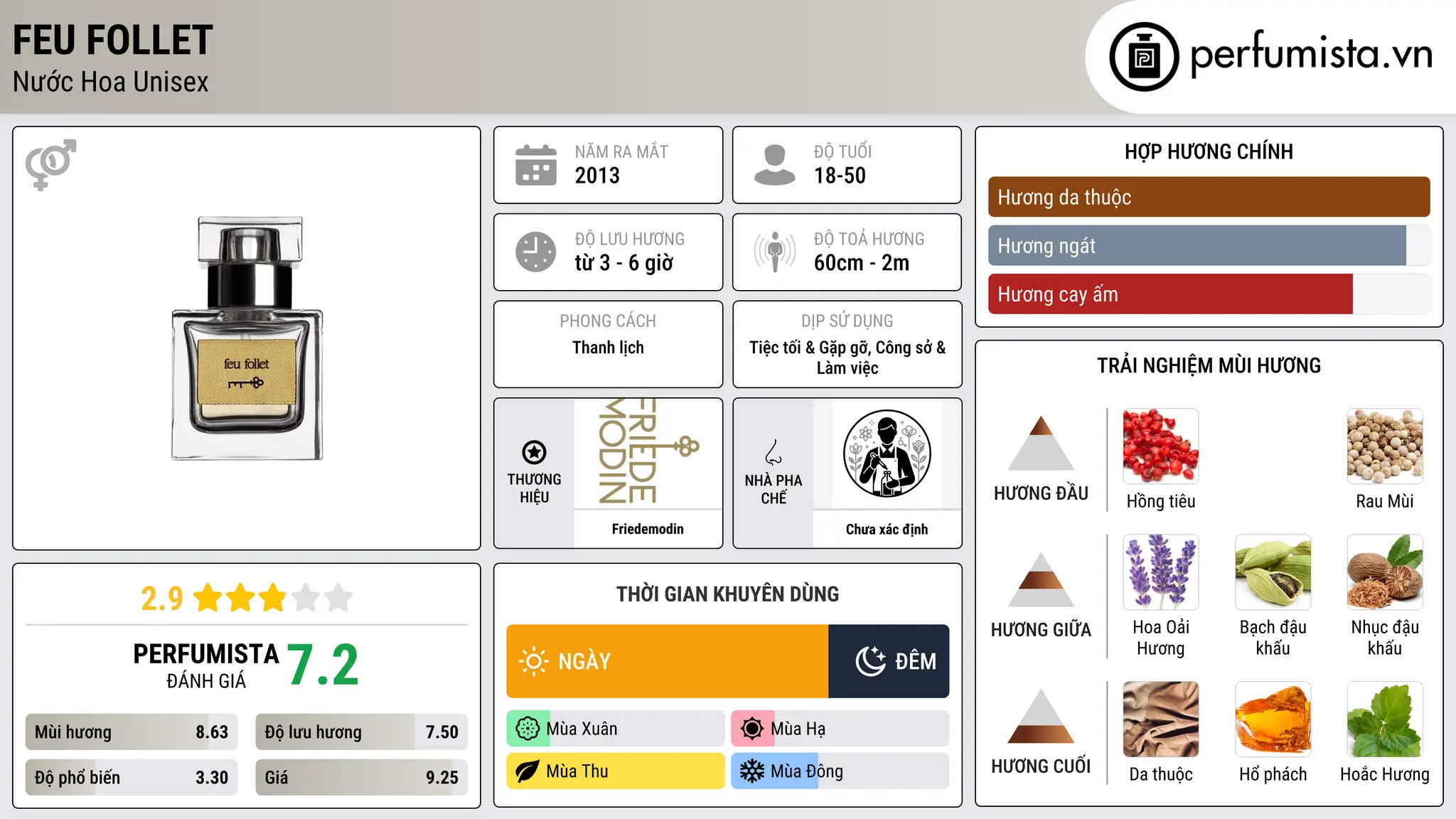Click the THỜI GIAN KHUYÊN DÙNG heading
Image resolution: width=1456 pixels, height=819 pixels.
[727, 594]
